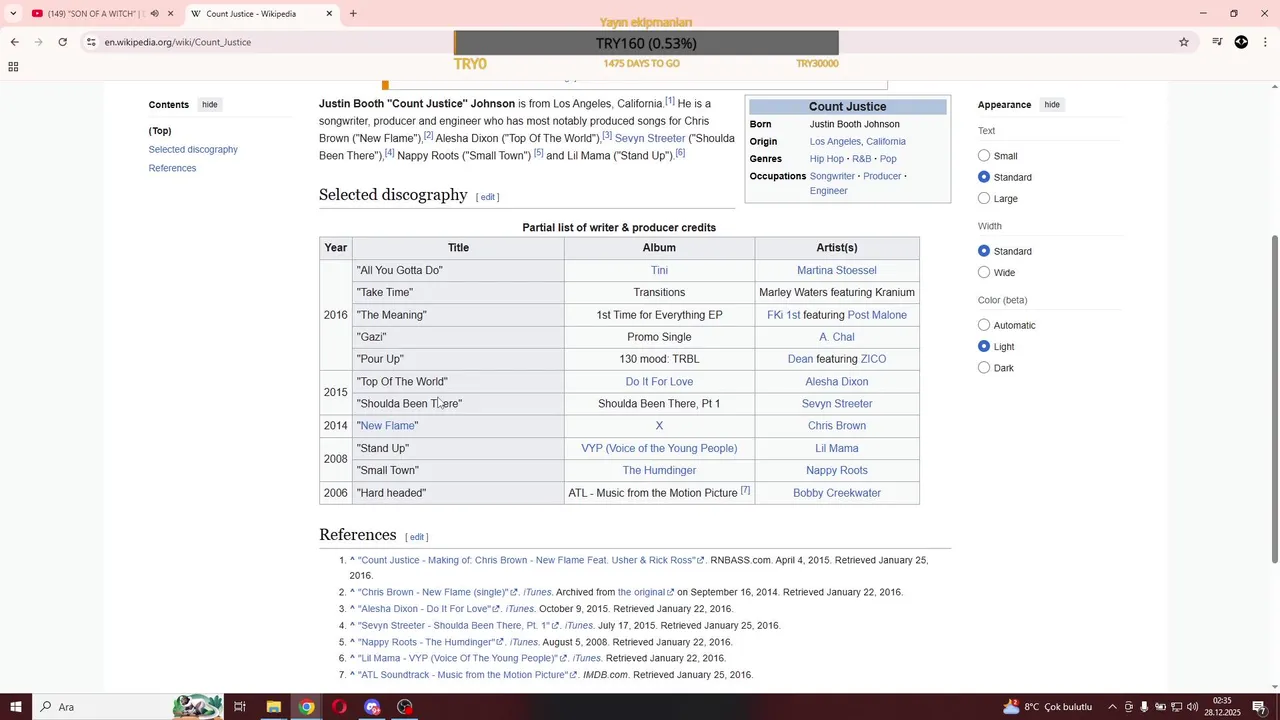This screenshot has height=720, width=1280.
Task: Click the page vertical scrollbar
Action: 1274,400
